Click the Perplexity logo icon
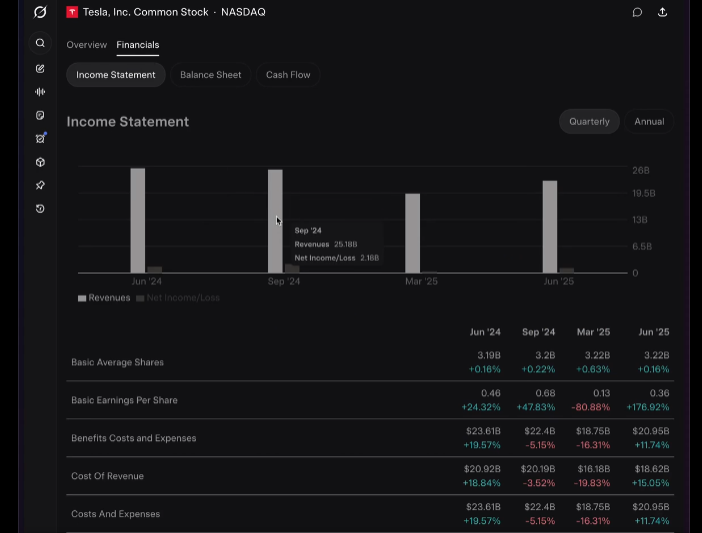The width and height of the screenshot is (702, 533). [40, 12]
